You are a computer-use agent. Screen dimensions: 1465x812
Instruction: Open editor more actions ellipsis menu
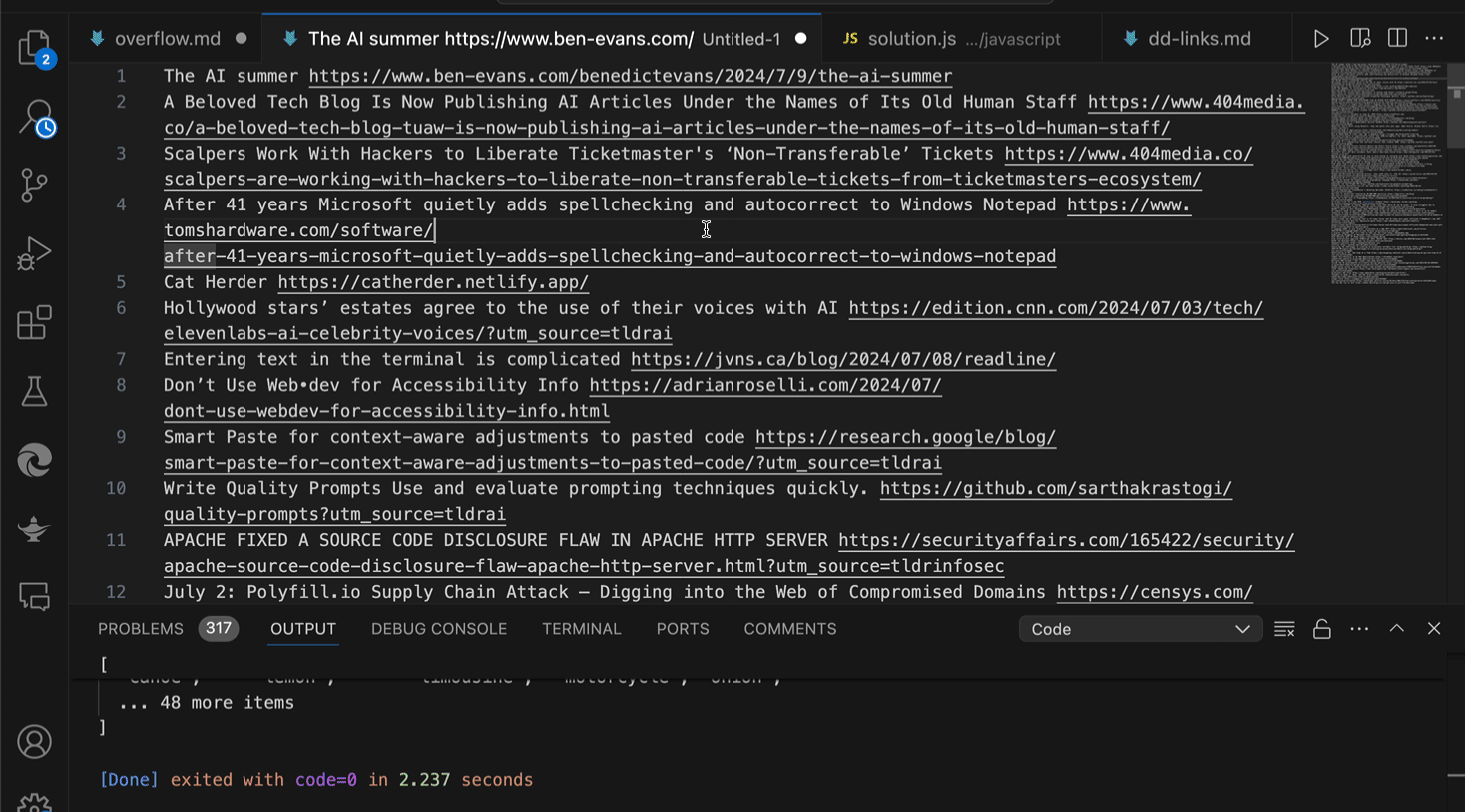click(1434, 39)
